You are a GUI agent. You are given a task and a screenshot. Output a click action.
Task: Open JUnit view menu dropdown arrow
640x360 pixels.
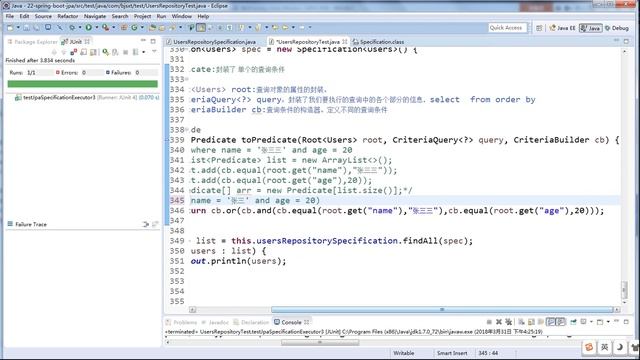click(x=154, y=51)
